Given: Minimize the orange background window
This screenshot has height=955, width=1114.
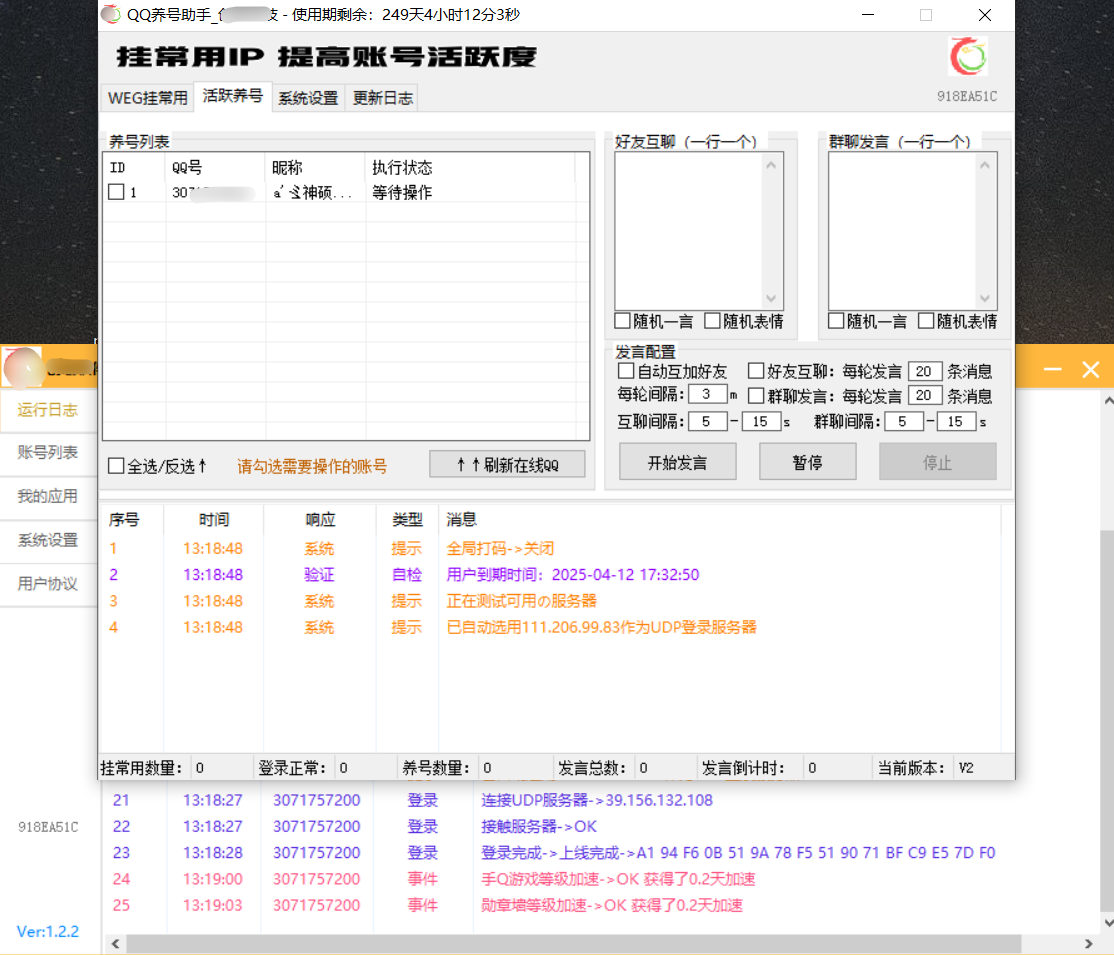Looking at the screenshot, I should click(1053, 369).
